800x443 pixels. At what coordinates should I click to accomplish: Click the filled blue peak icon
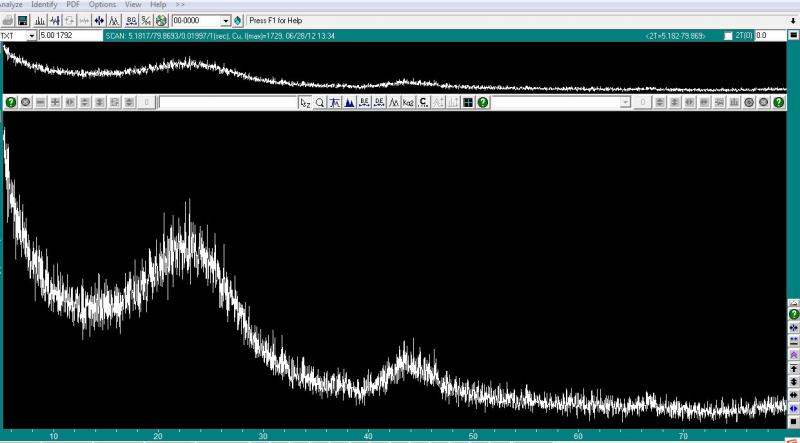click(349, 102)
